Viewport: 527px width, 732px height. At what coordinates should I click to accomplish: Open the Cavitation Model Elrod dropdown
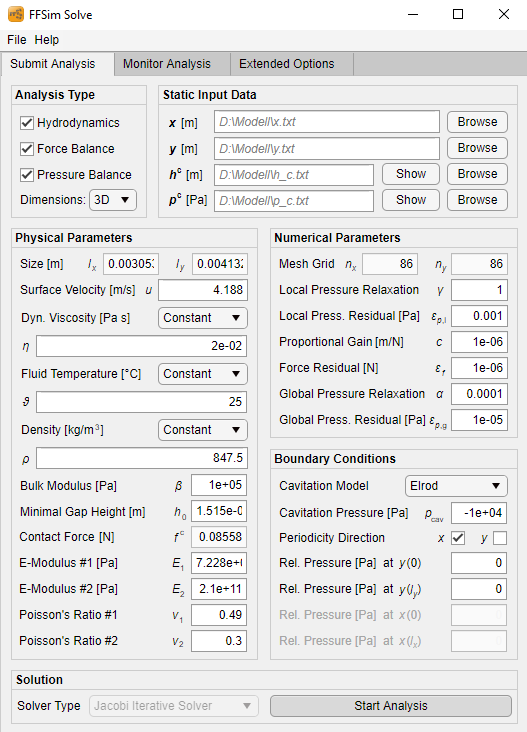pyautogui.click(x=456, y=486)
